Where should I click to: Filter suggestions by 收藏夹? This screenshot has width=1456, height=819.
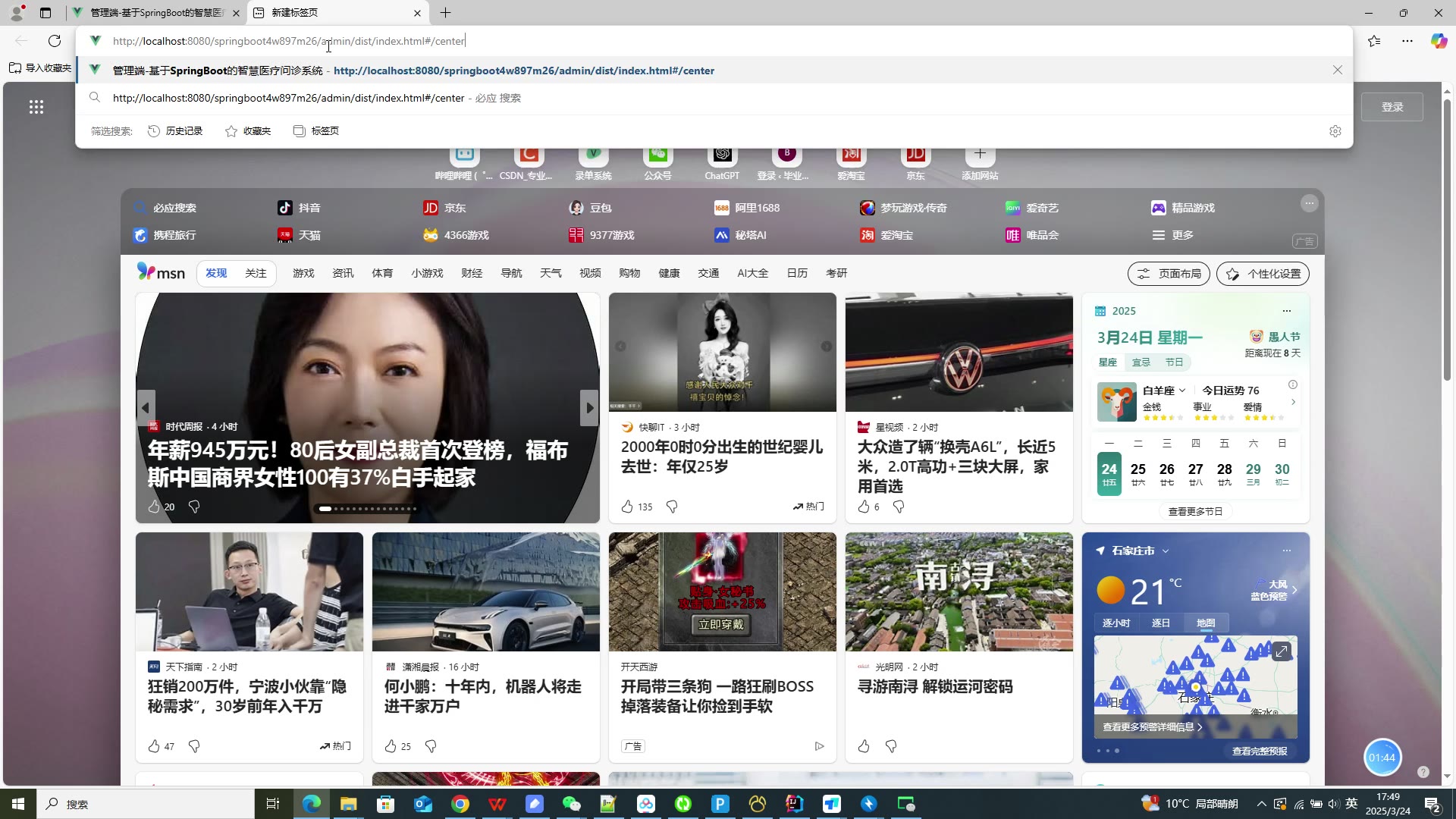click(x=248, y=131)
